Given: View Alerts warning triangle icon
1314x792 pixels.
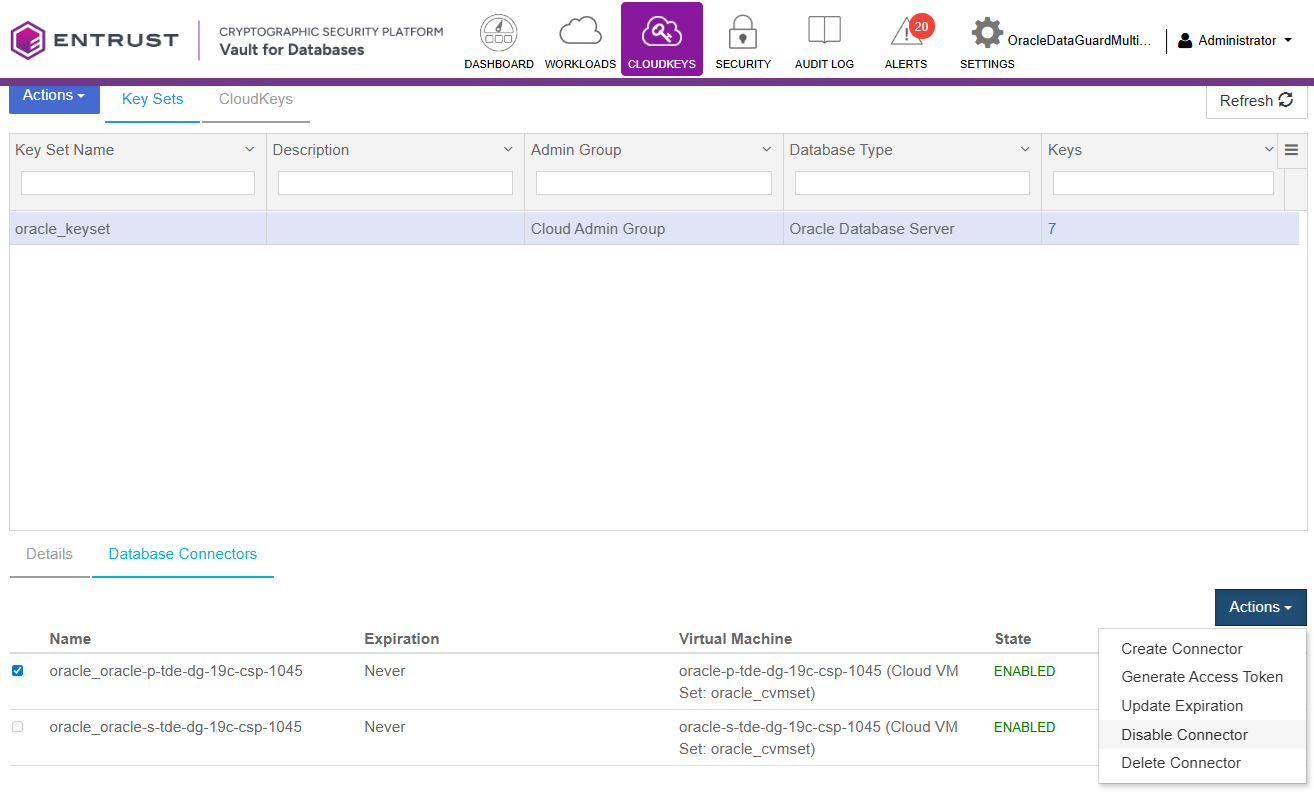Looking at the screenshot, I should pyautogui.click(x=905, y=33).
